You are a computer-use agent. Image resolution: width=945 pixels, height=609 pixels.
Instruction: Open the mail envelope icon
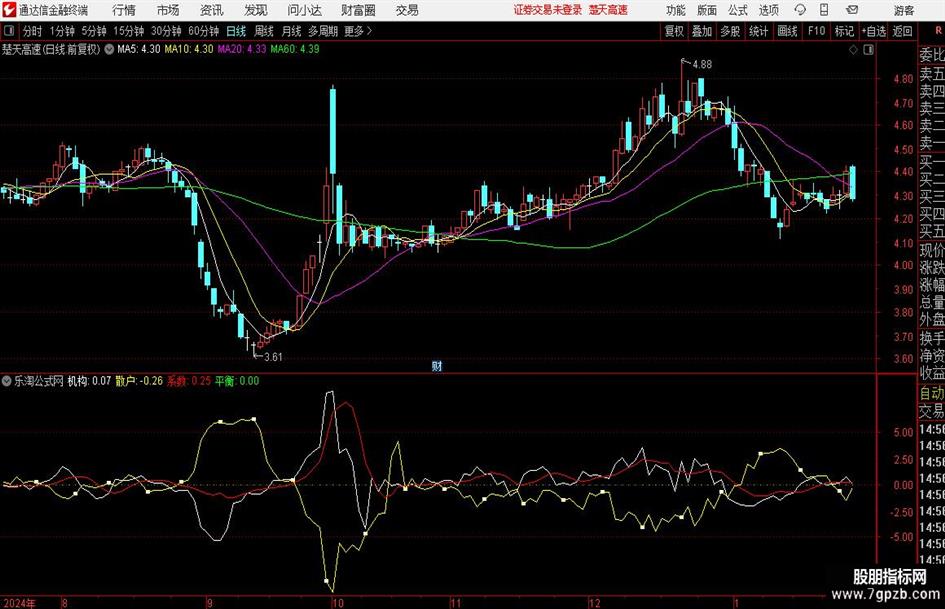[852, 10]
